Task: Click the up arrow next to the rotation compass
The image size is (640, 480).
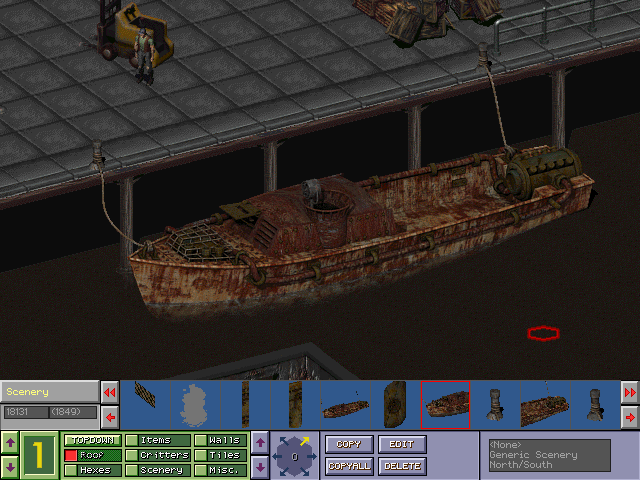Action: 260,442
